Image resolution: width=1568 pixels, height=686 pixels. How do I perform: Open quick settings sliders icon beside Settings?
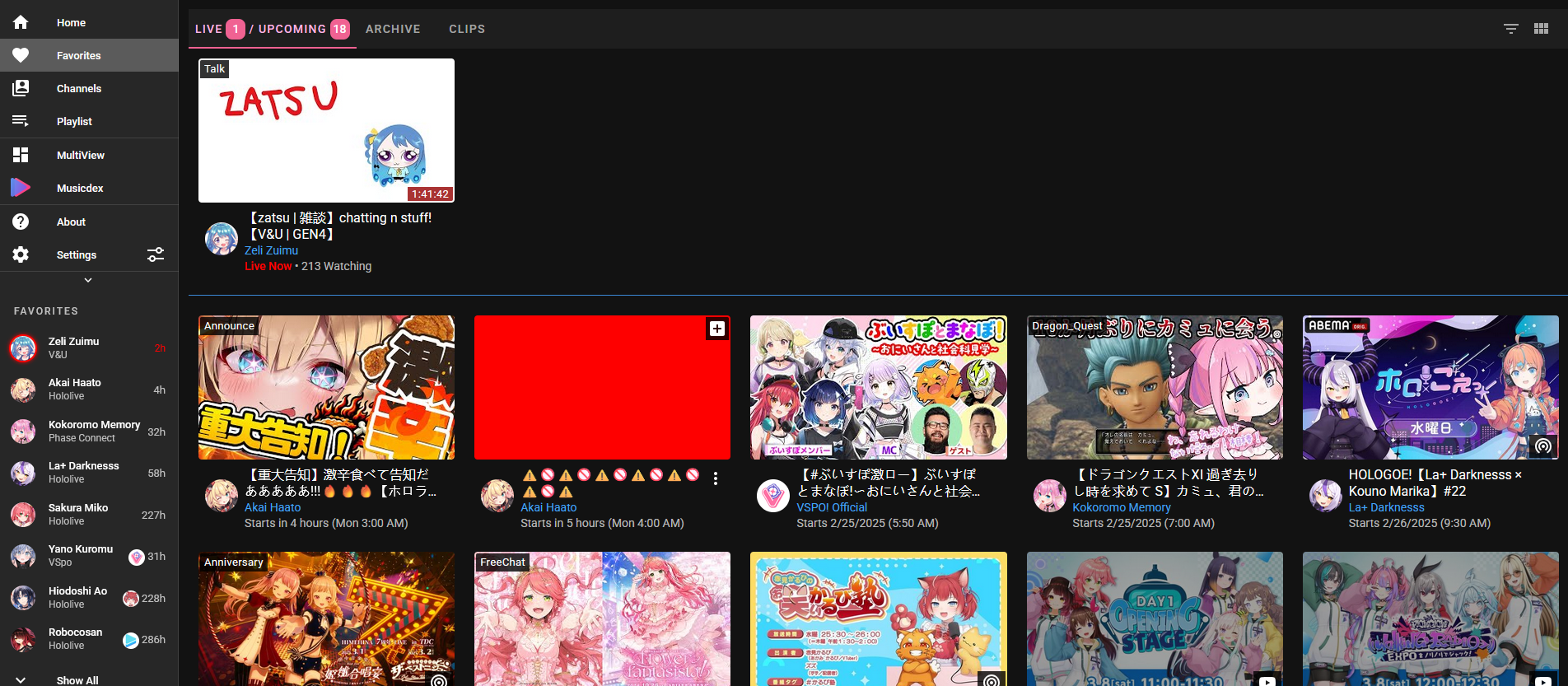(x=156, y=254)
